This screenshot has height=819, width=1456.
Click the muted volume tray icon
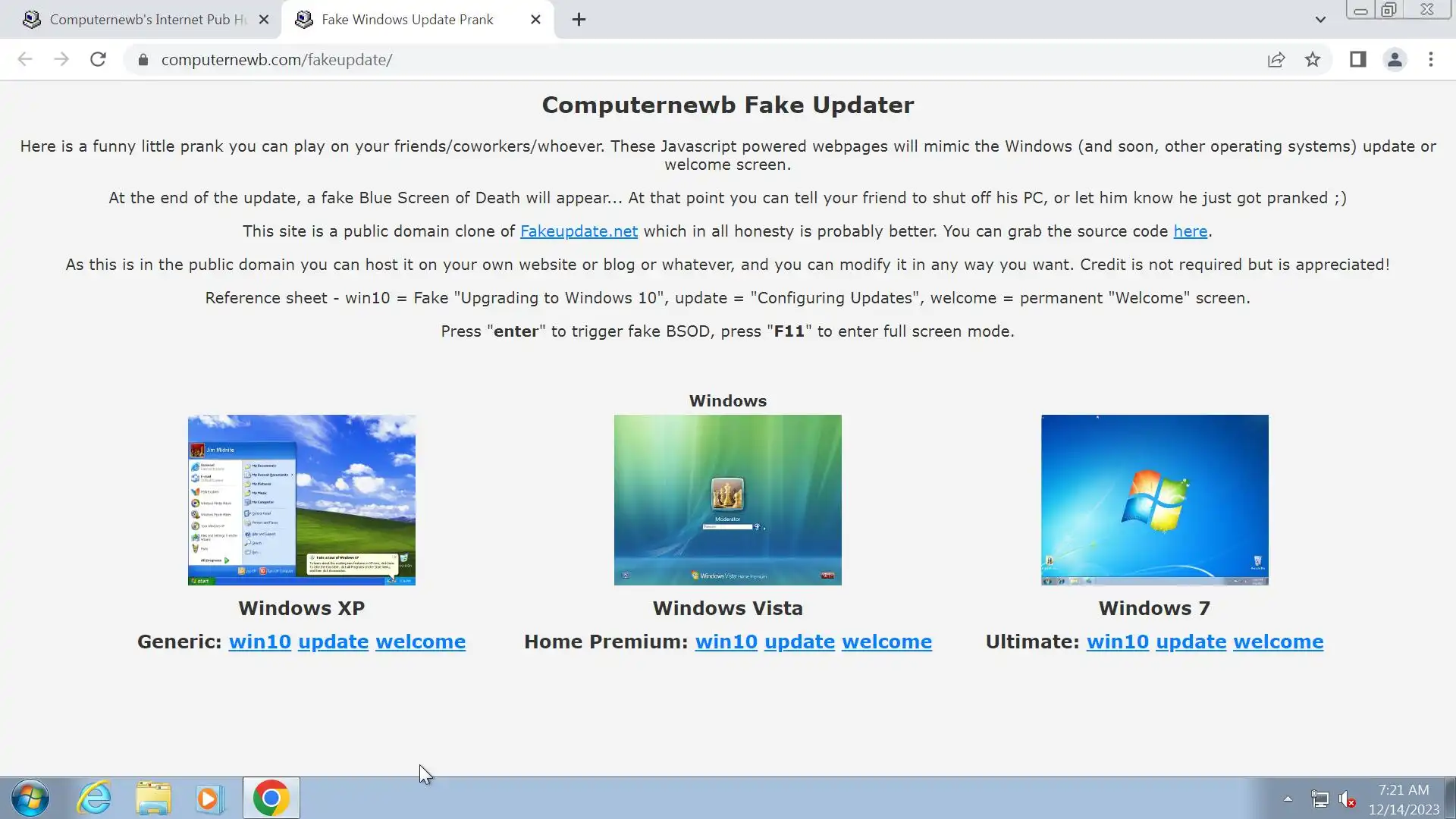1347,799
